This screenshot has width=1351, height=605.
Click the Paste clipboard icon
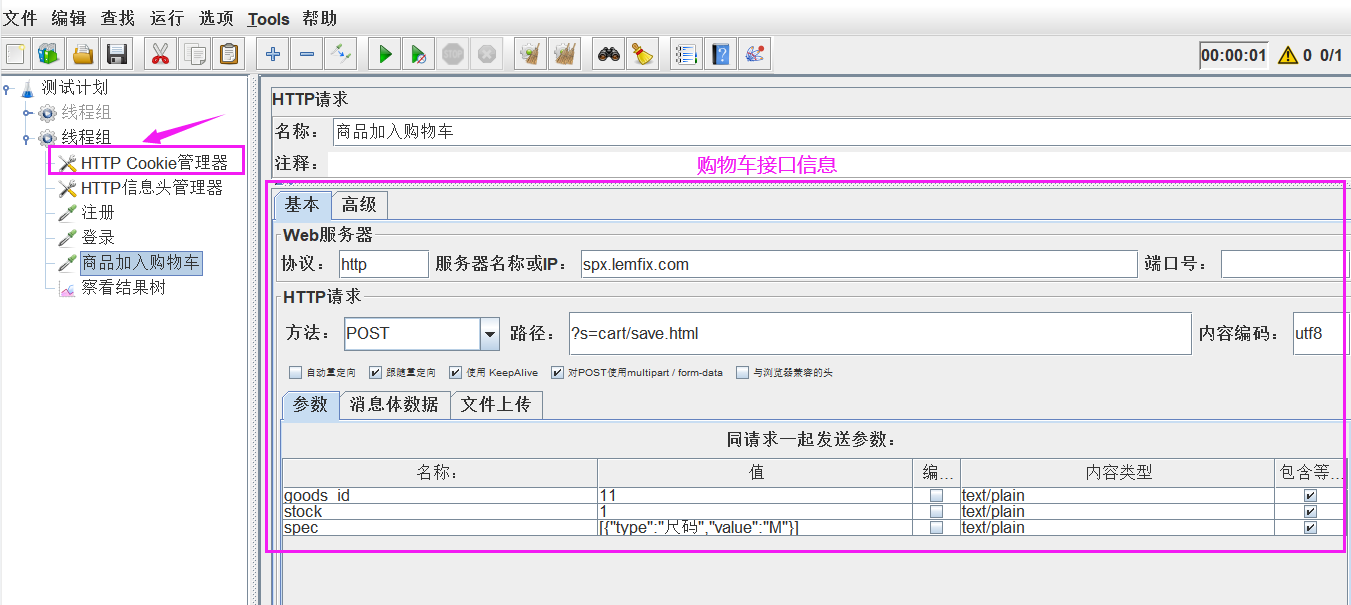click(229, 54)
